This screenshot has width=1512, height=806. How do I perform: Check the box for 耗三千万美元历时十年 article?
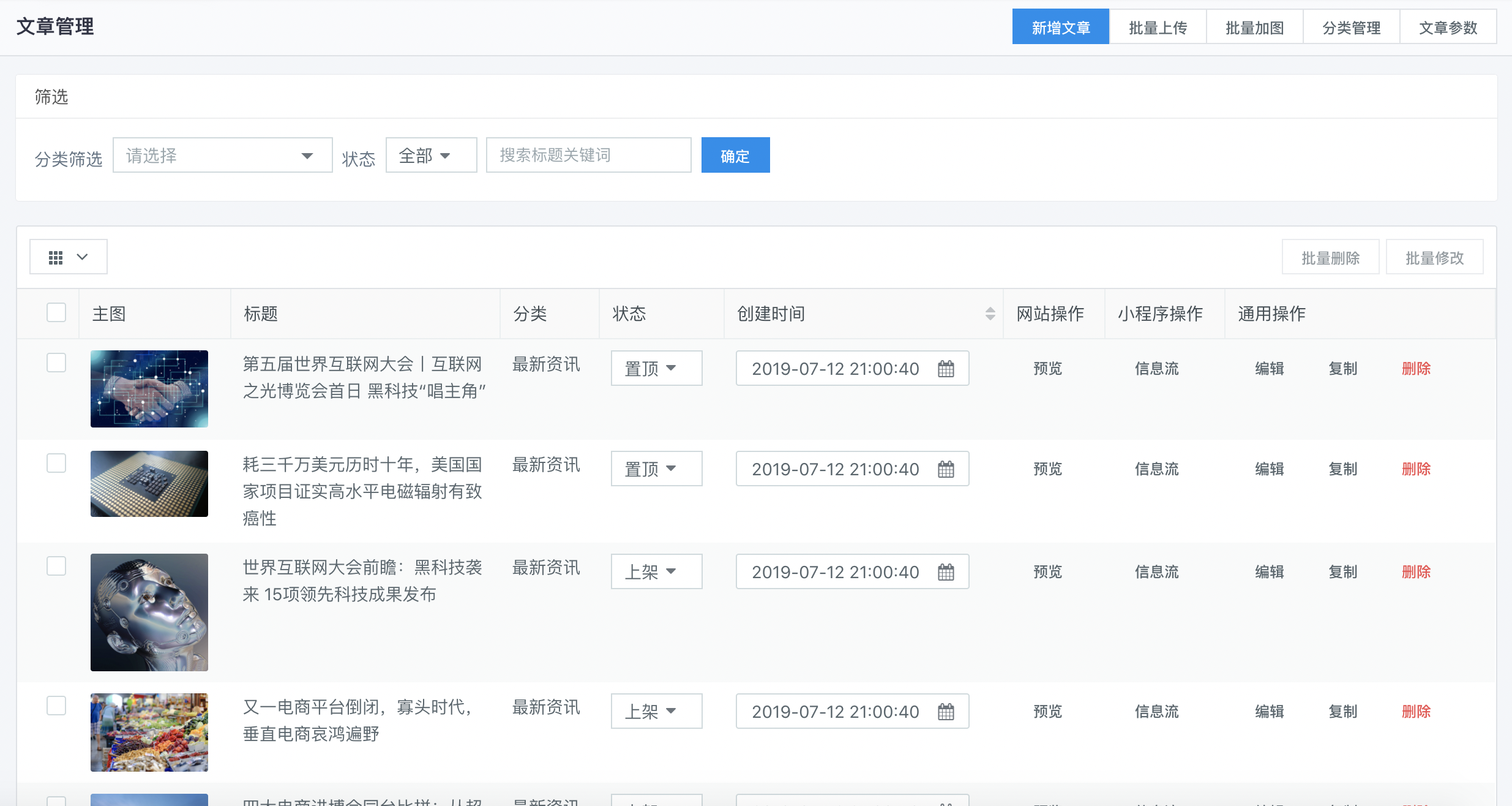(x=56, y=463)
